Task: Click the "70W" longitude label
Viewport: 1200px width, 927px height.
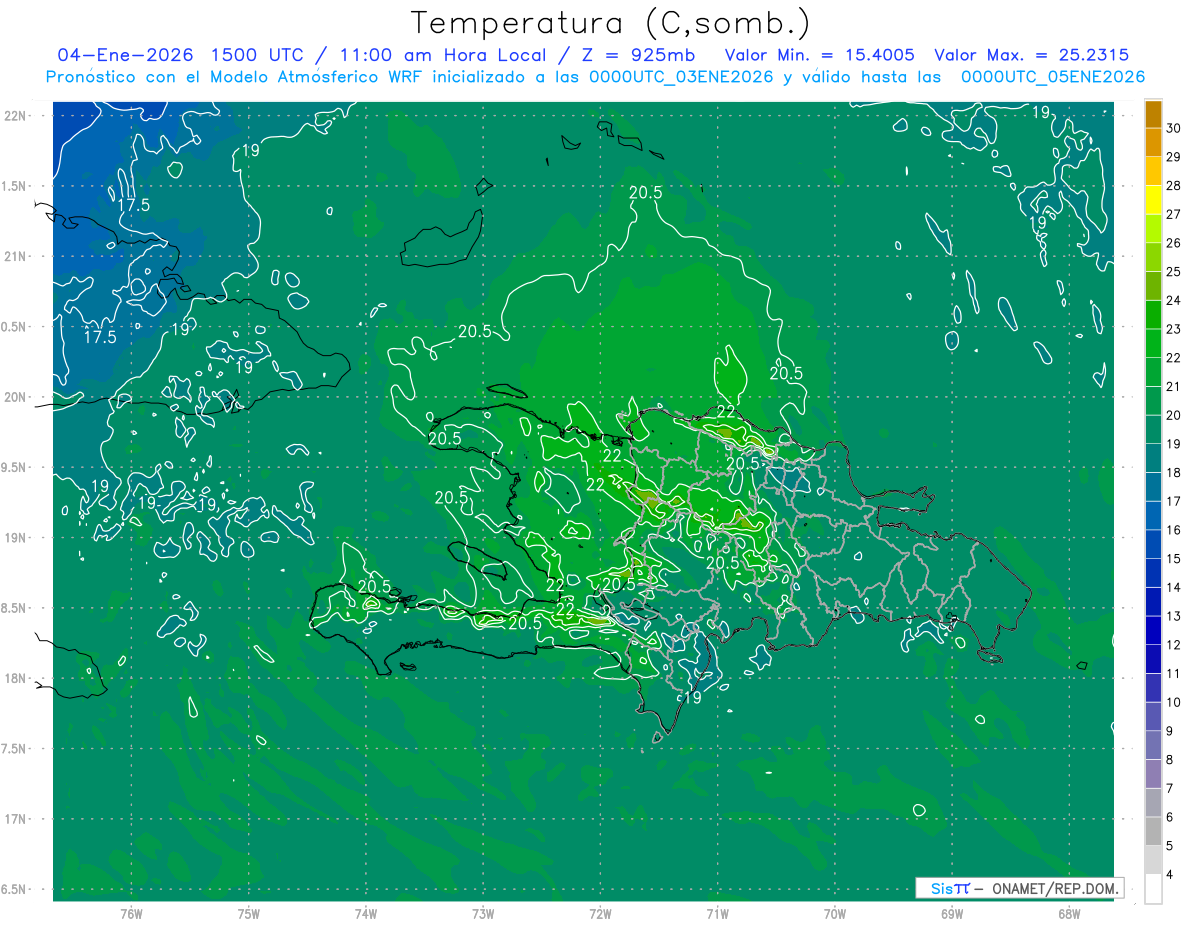Action: pos(834,913)
